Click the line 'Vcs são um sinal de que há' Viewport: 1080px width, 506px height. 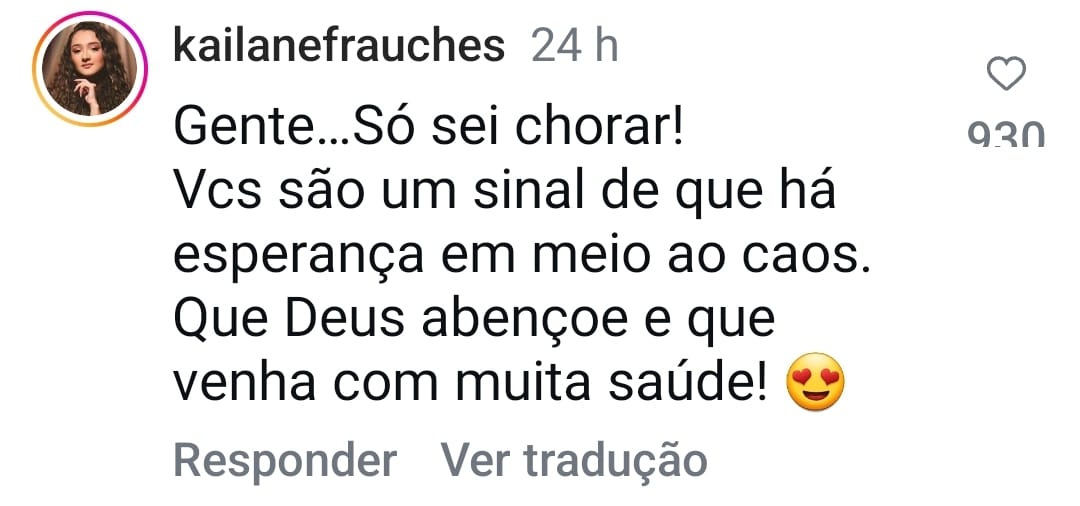pos(504,194)
